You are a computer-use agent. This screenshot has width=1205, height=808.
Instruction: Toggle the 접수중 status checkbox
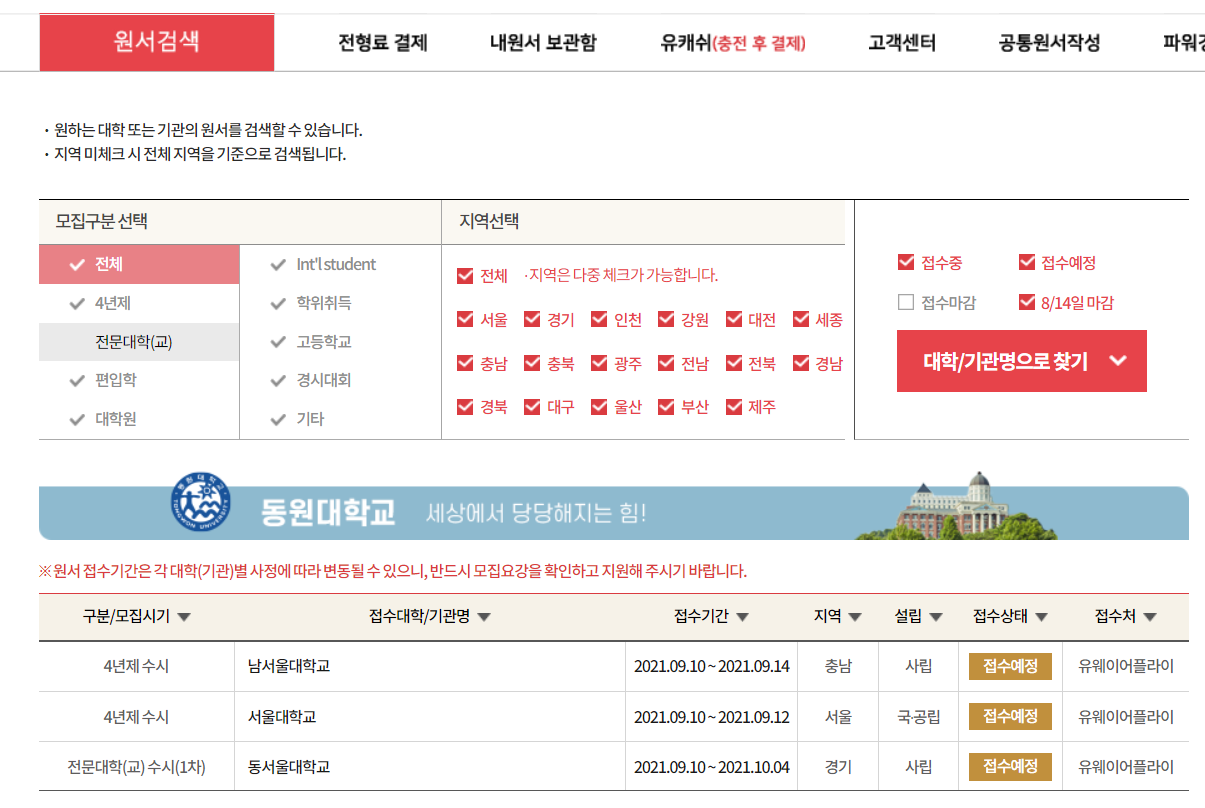tap(906, 262)
